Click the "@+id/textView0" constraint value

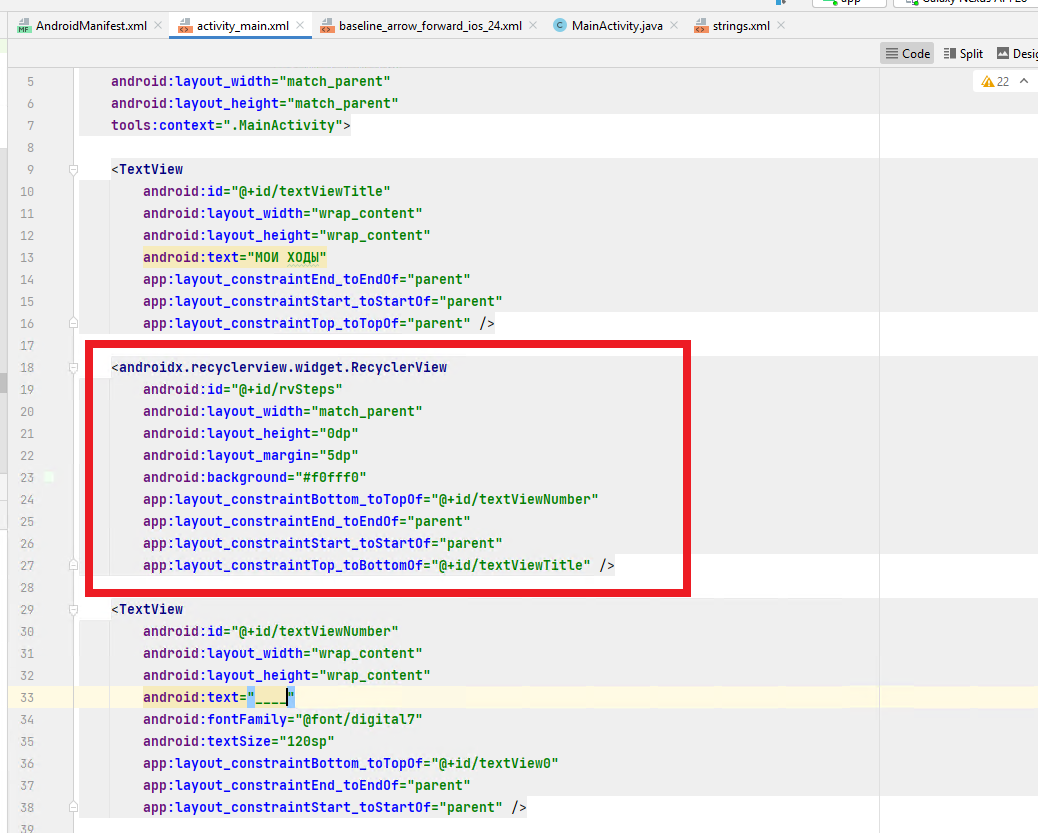pos(495,763)
